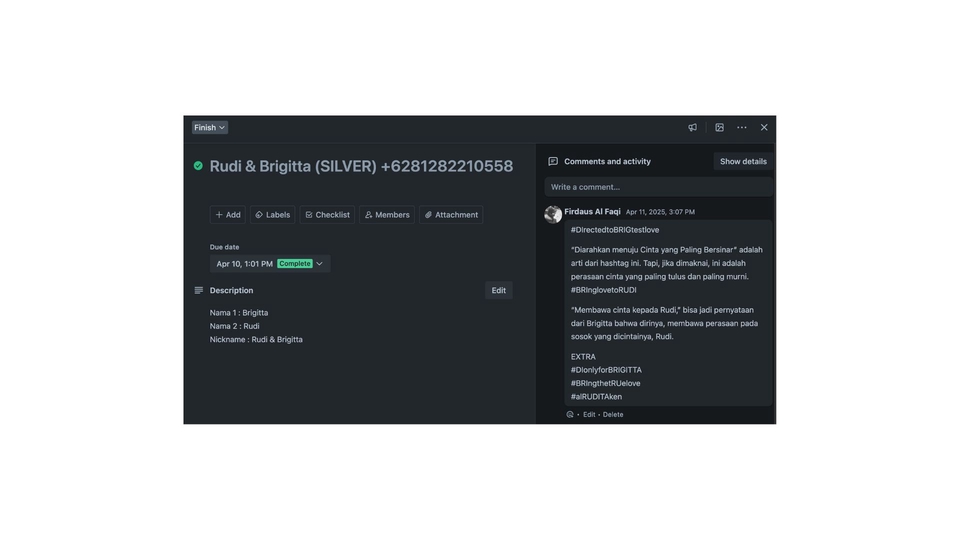This screenshot has height=540, width=960.
Task: Click the Edit link under the comment
Action: coord(589,415)
